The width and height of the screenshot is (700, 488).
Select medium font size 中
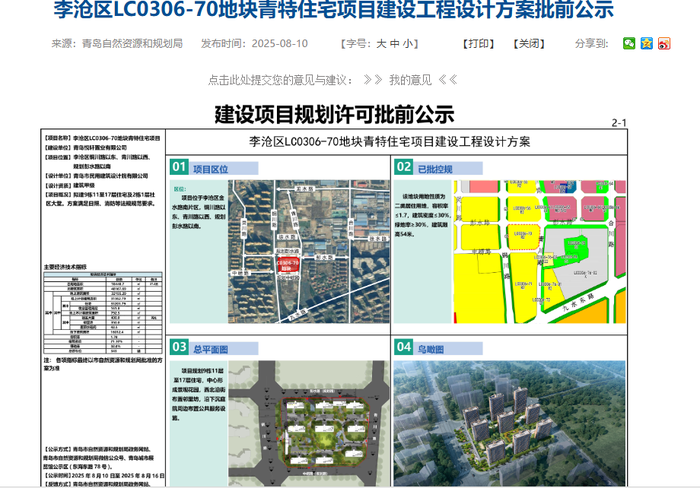click(x=394, y=44)
